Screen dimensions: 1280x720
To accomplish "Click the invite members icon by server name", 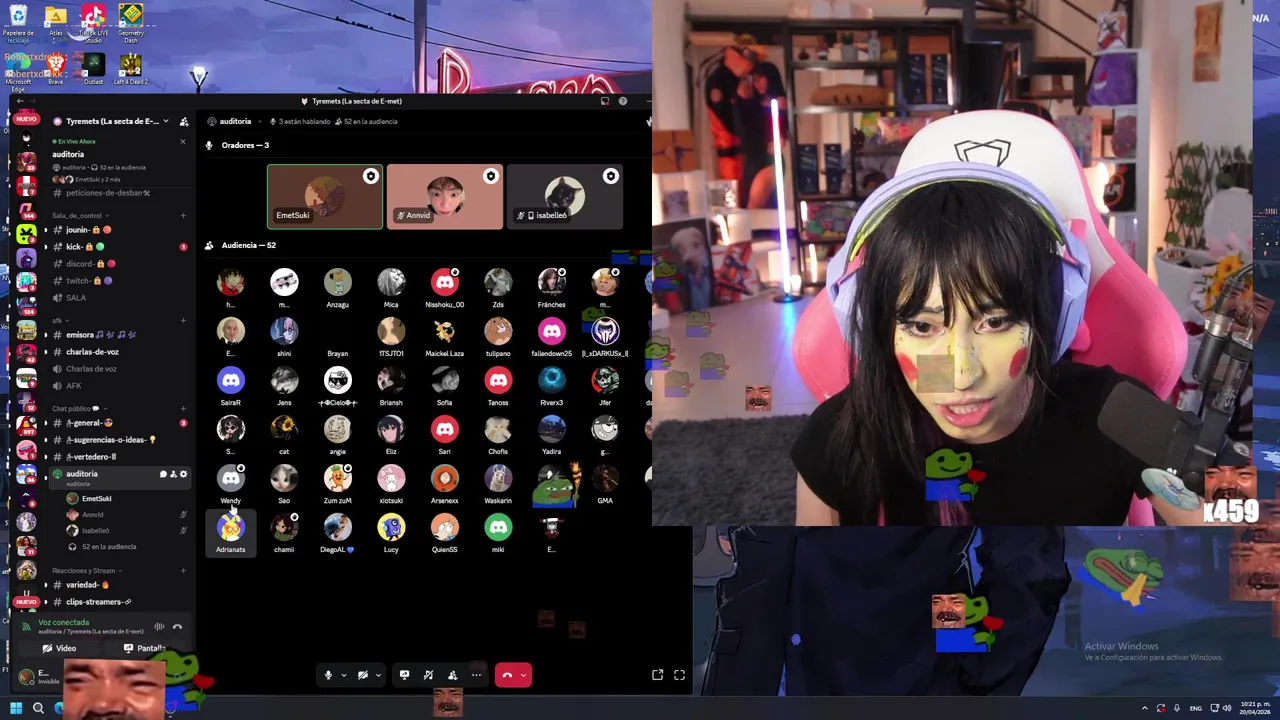I will [184, 121].
